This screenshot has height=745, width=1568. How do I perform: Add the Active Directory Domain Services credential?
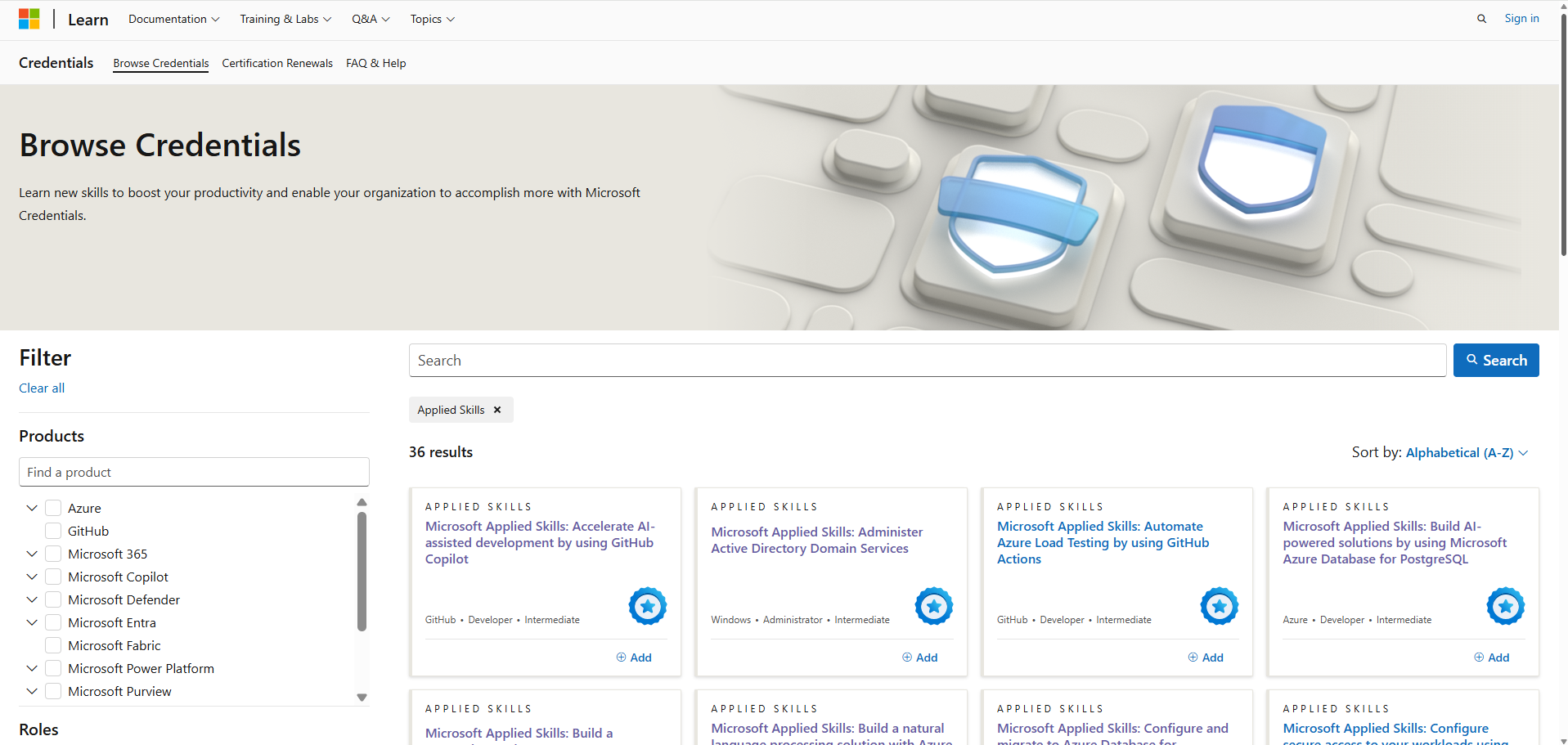pos(920,657)
